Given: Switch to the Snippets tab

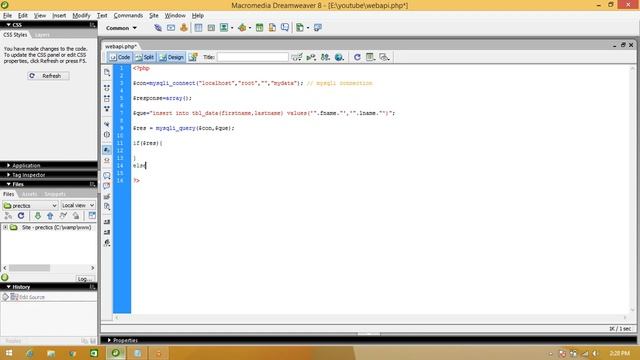Looking at the screenshot, I should (x=55, y=194).
